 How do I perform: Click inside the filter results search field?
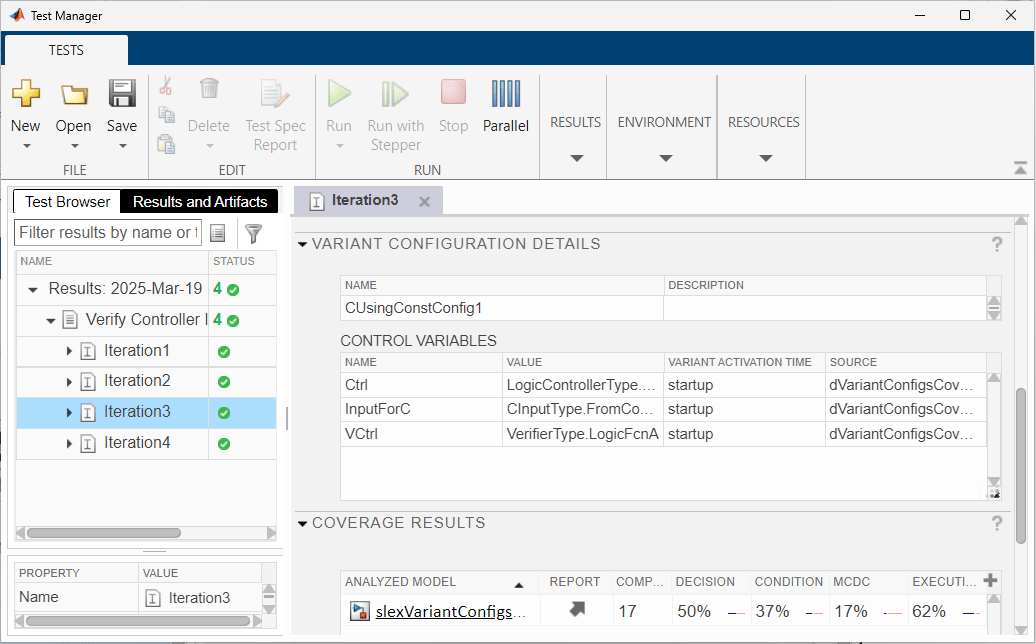click(x=107, y=233)
